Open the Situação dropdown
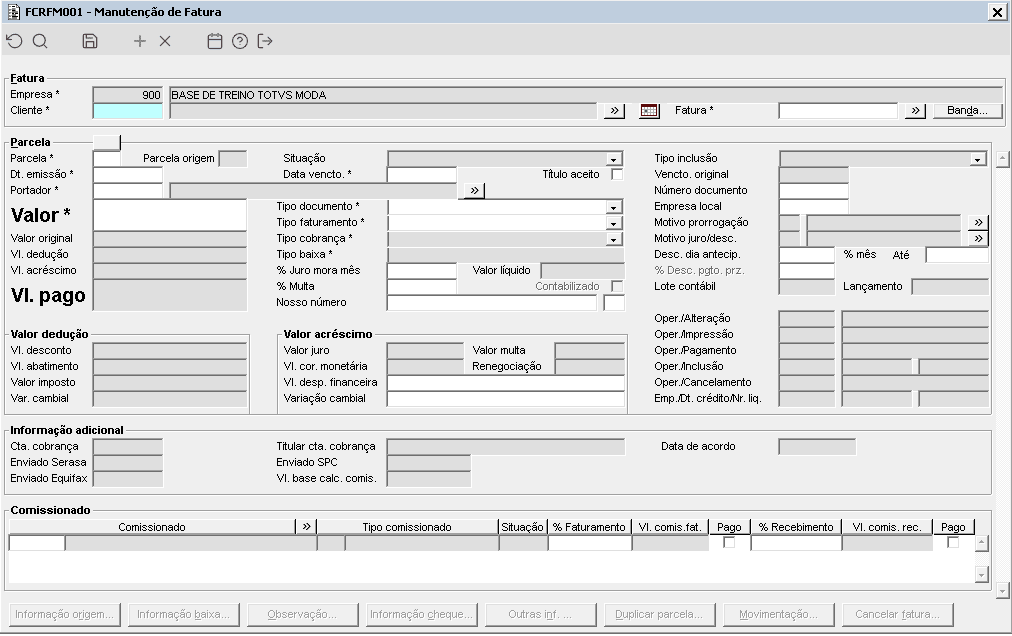Viewport: 1012px width, 636px height. click(x=613, y=159)
